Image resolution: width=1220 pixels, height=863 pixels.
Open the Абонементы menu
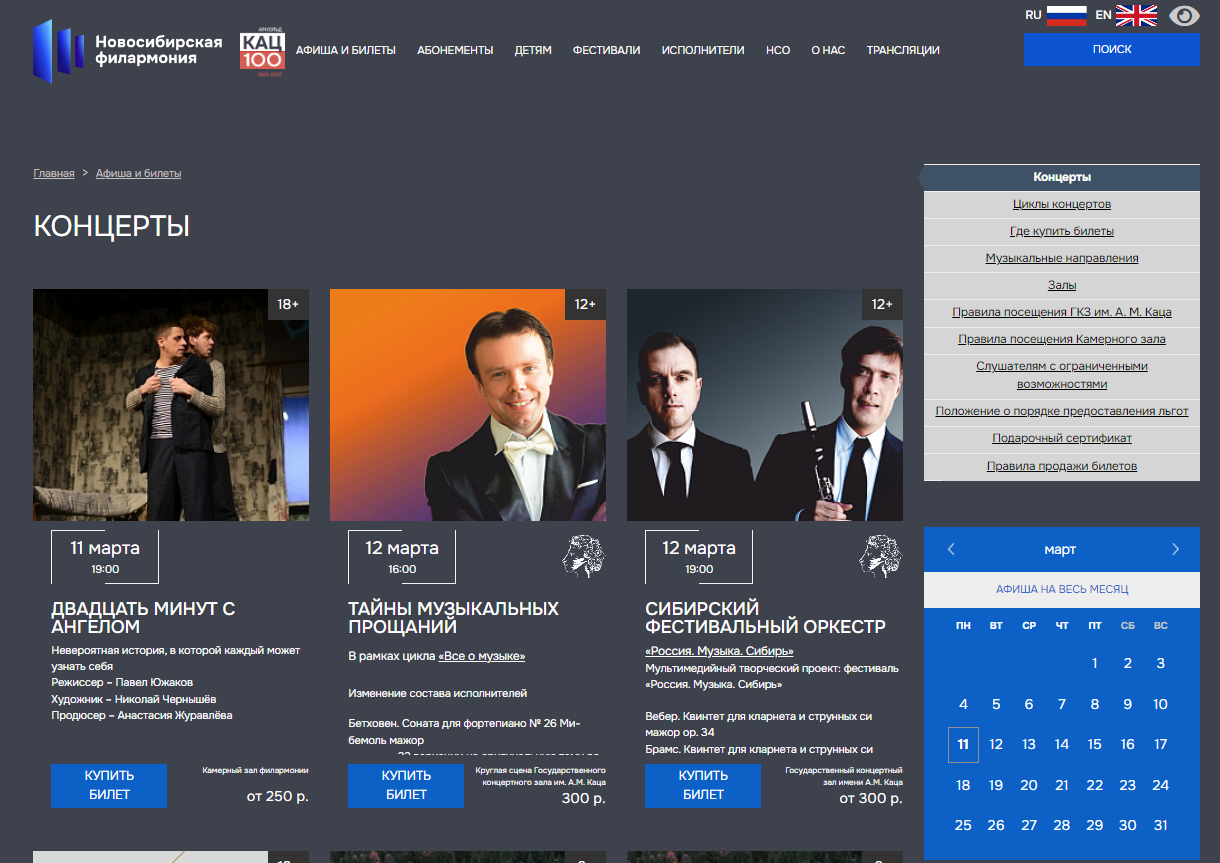point(455,50)
